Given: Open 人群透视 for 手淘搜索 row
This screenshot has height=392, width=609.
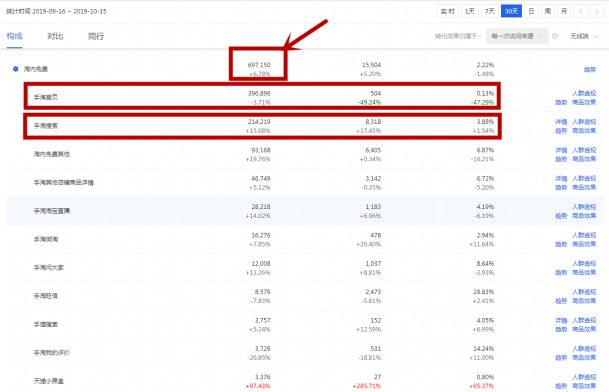Looking at the screenshot, I should coord(584,122).
